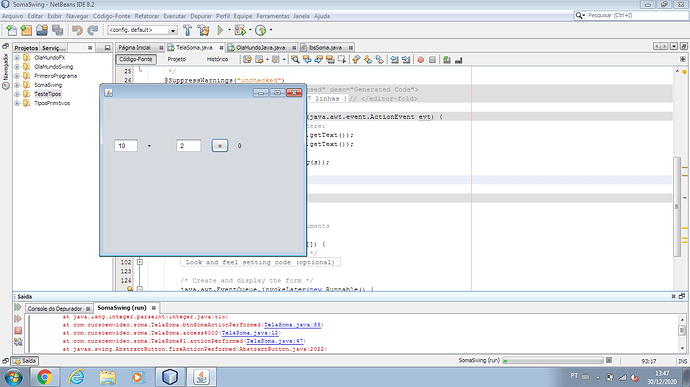
Task: Click the editor vertical scrollbar thumb
Action: click(677, 206)
